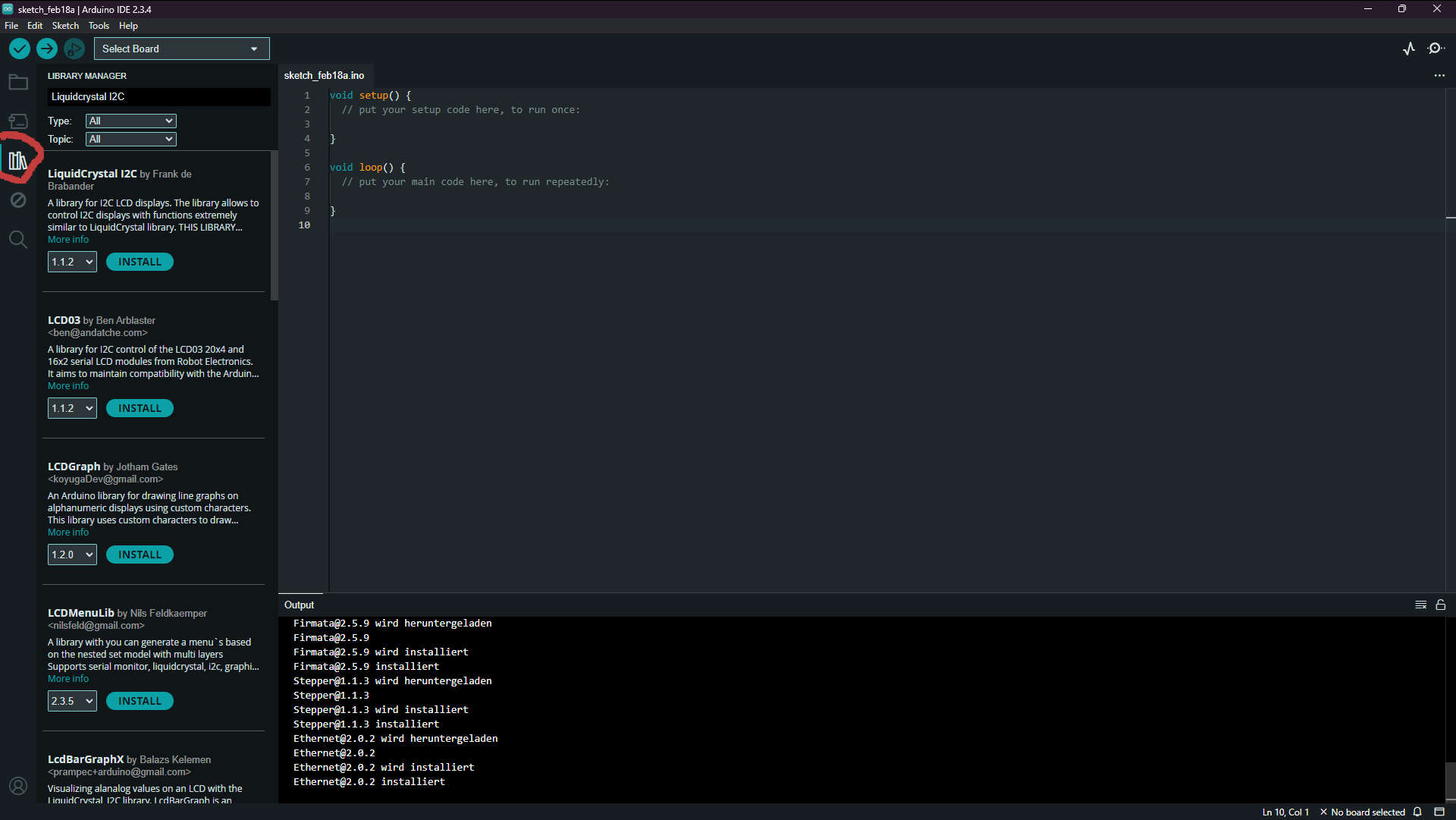
Task: Clear the Output panel
Action: pyautogui.click(x=1421, y=605)
